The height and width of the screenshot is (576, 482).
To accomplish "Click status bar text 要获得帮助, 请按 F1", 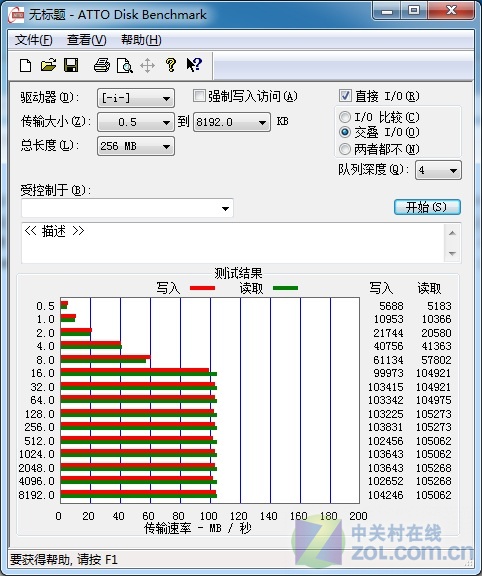I will point(64,560).
